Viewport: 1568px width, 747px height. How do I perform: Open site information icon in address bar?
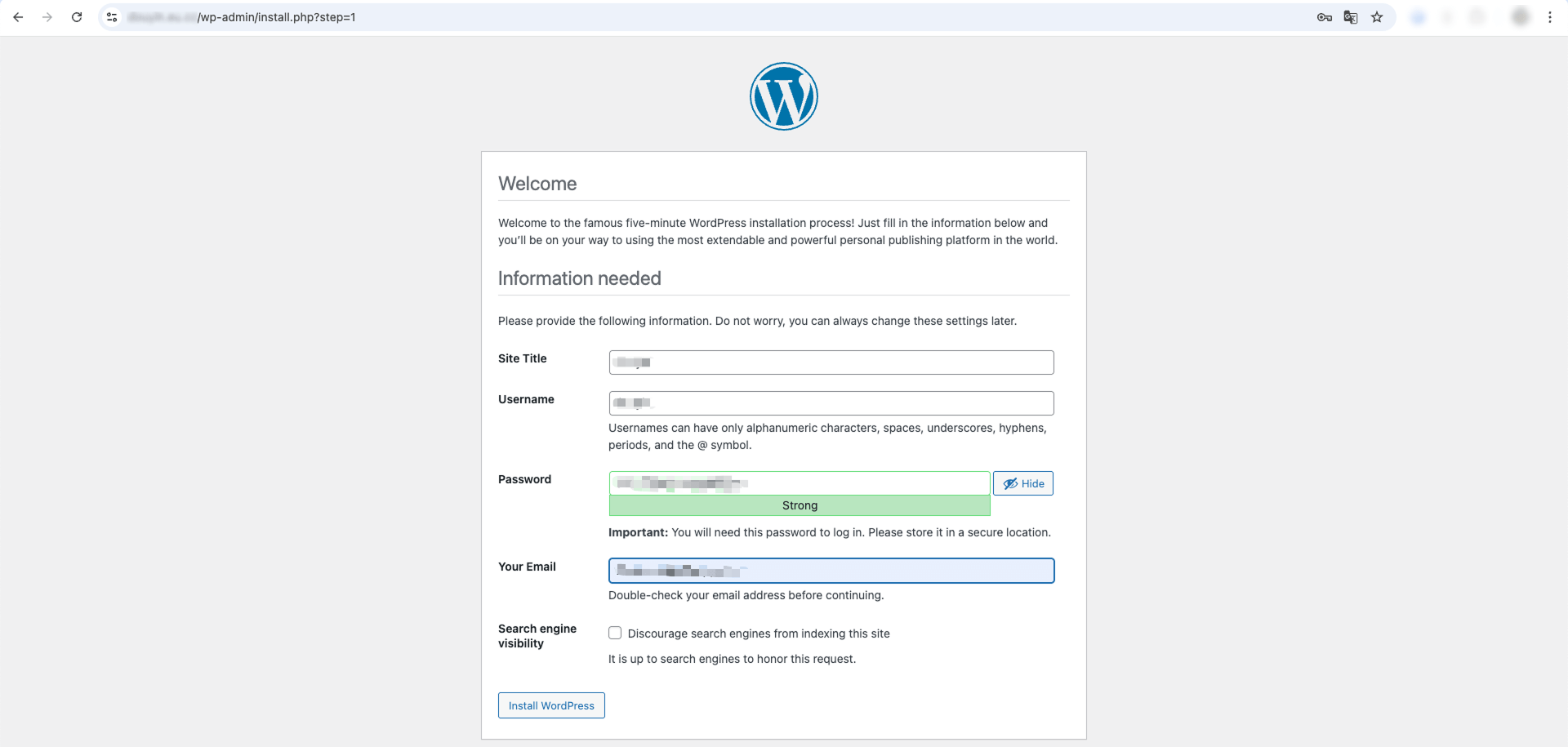coord(112,17)
